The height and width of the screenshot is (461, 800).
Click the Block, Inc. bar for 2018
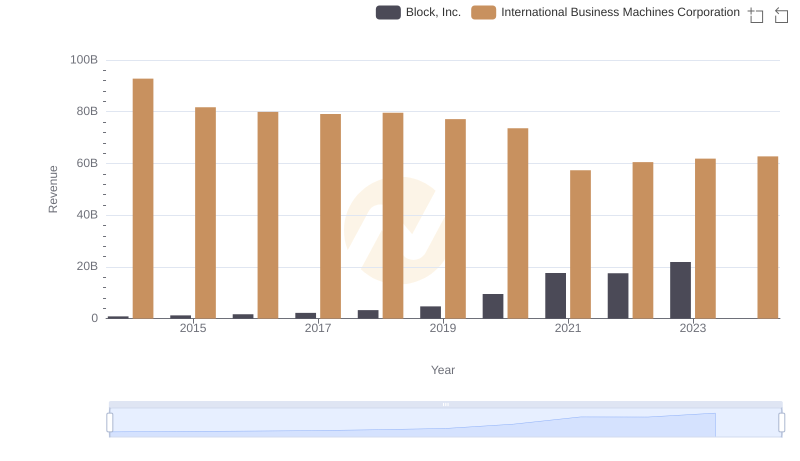pyautogui.click(x=368, y=314)
